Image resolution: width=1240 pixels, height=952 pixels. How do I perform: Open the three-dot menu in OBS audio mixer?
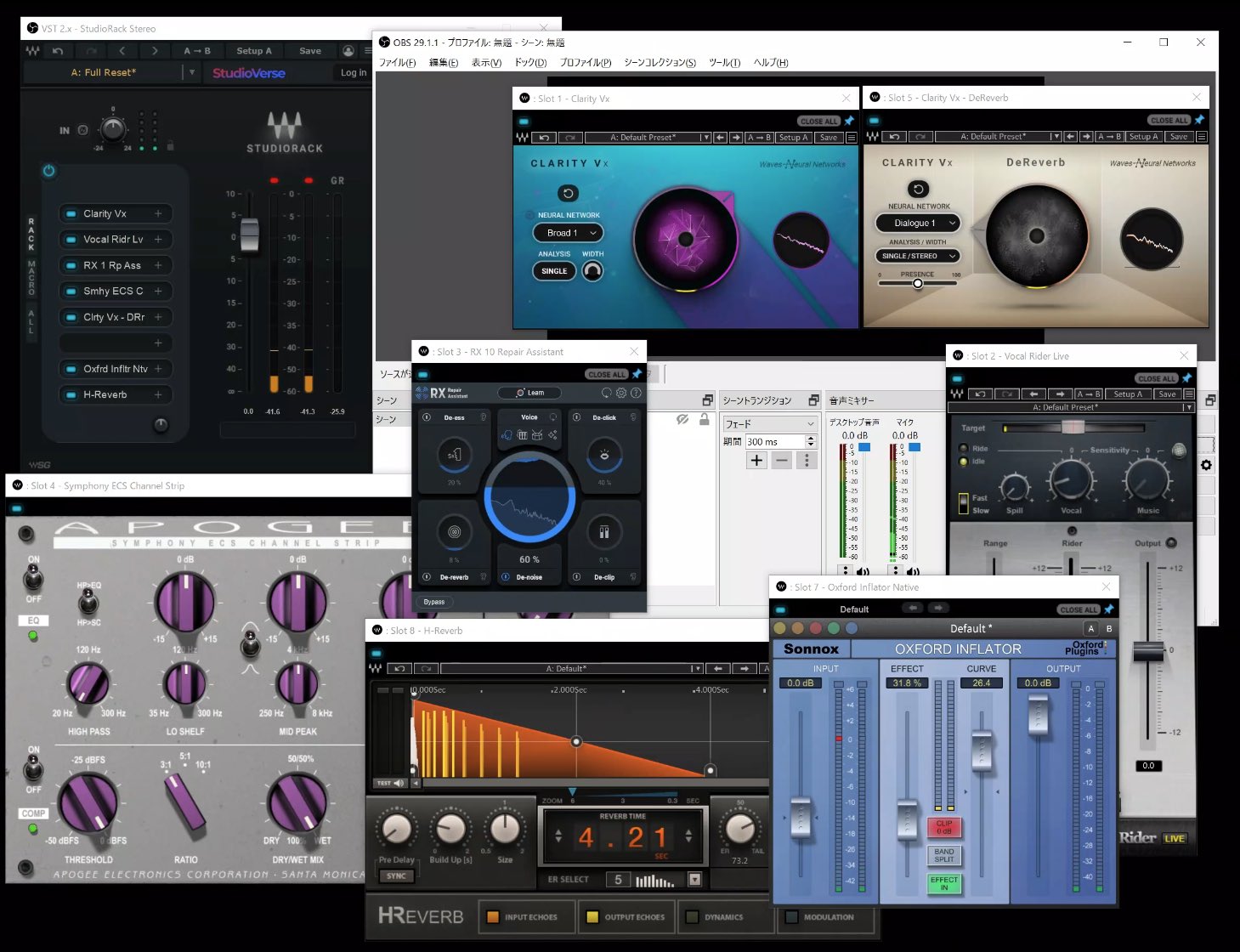pos(846,569)
